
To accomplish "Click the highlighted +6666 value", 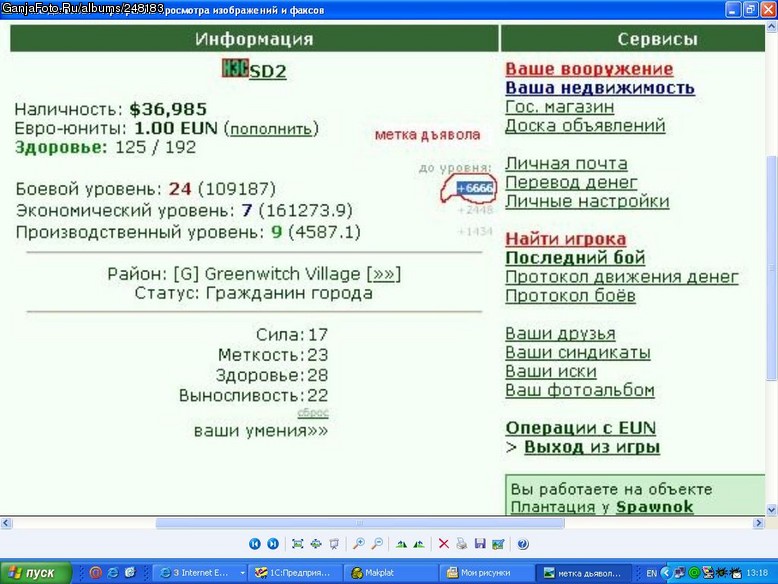I will click(x=475, y=188).
